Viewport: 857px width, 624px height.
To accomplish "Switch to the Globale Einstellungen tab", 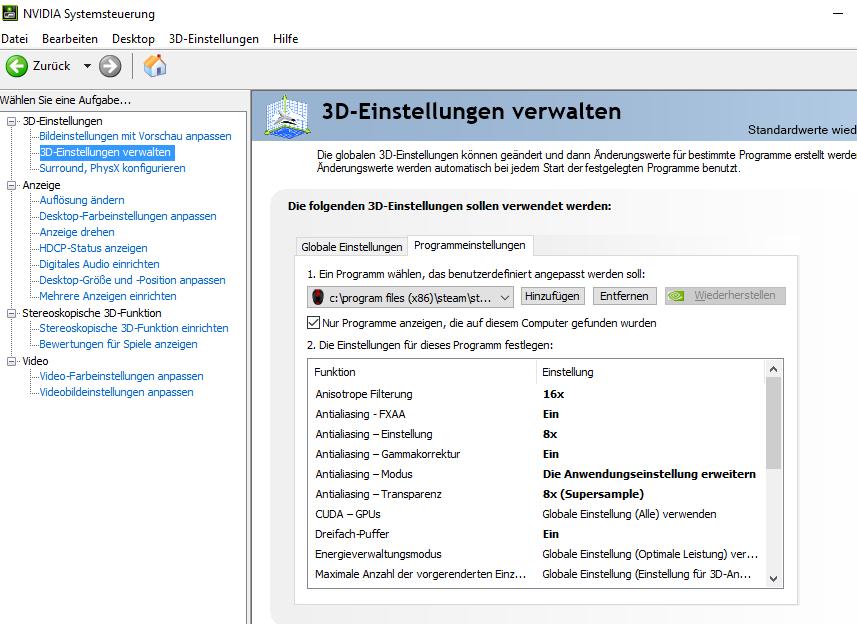I will [x=351, y=247].
